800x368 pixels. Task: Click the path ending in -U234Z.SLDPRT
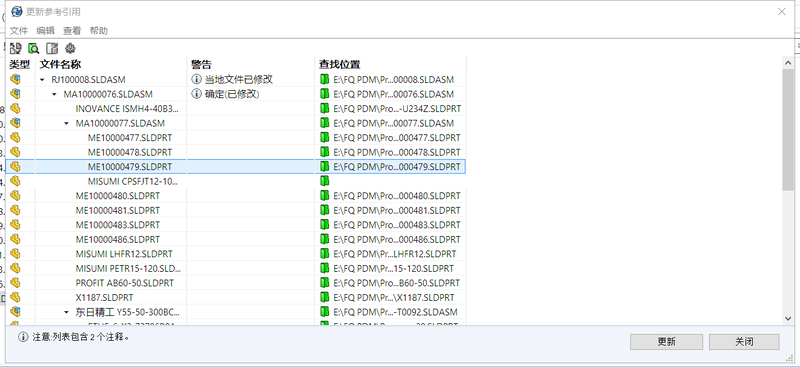pyautogui.click(x=397, y=109)
